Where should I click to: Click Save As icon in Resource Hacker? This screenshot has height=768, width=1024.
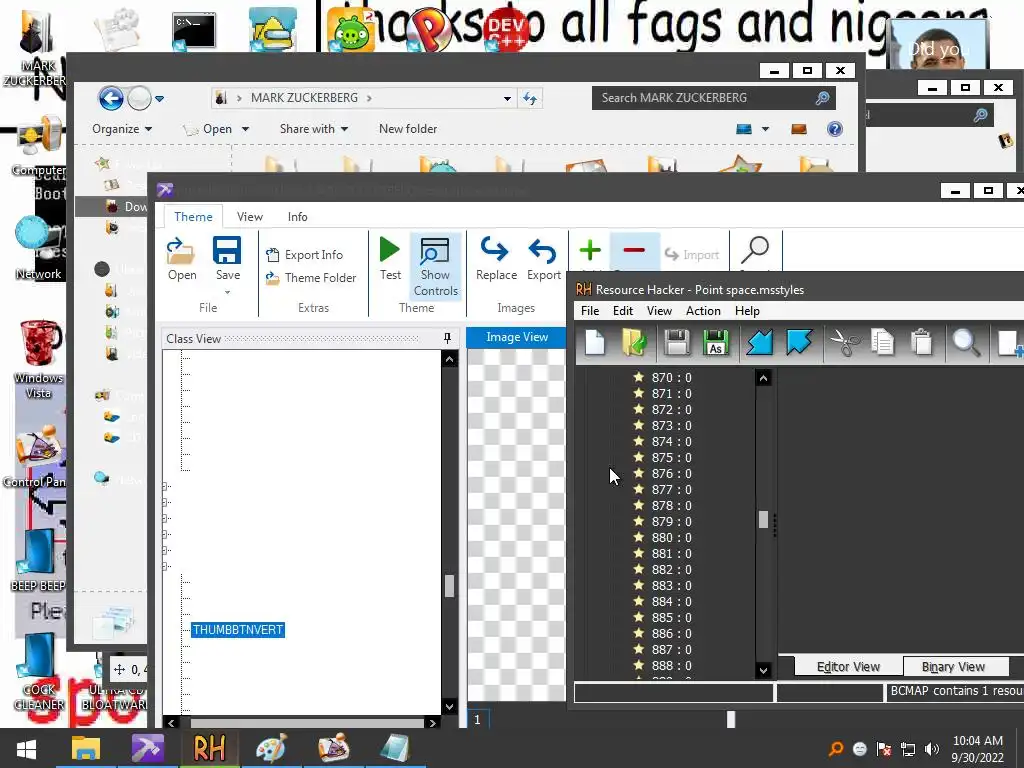point(716,342)
